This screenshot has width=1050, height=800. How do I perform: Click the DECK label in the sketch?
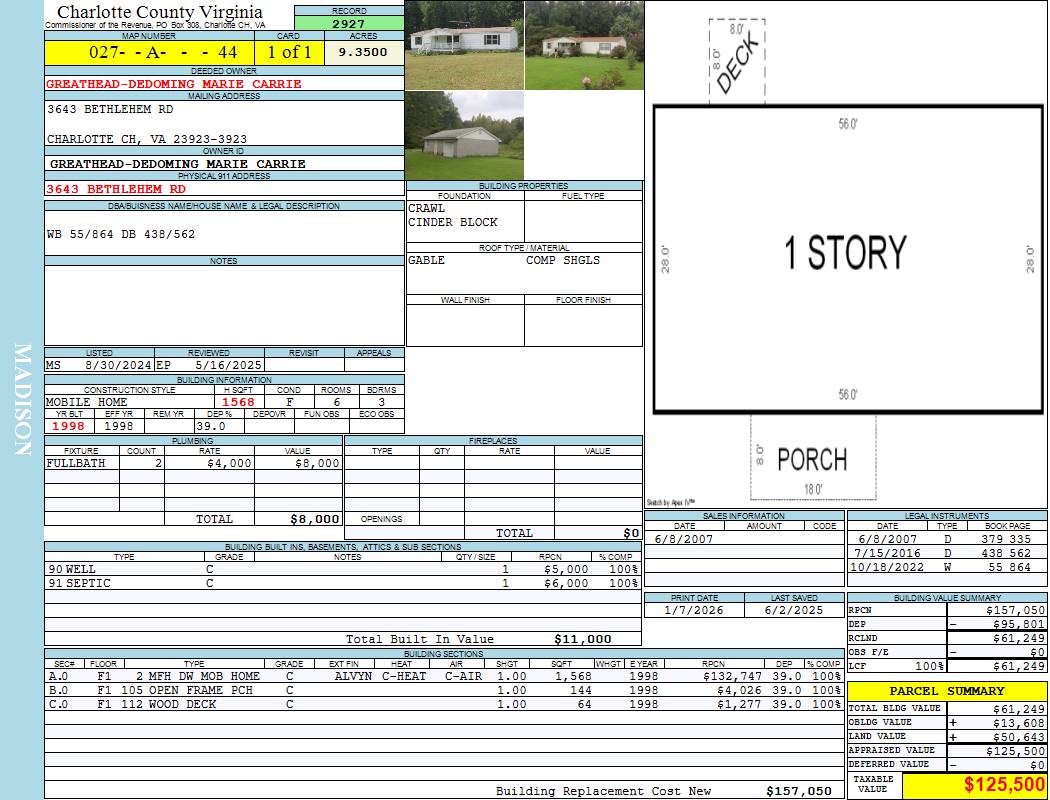pos(738,62)
